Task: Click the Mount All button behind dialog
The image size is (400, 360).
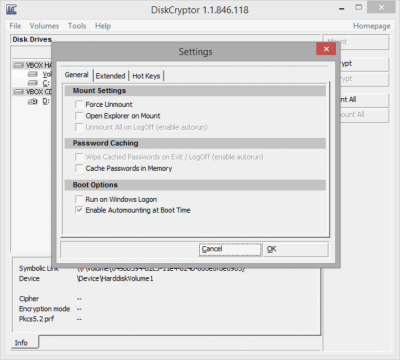Action: click(x=364, y=99)
